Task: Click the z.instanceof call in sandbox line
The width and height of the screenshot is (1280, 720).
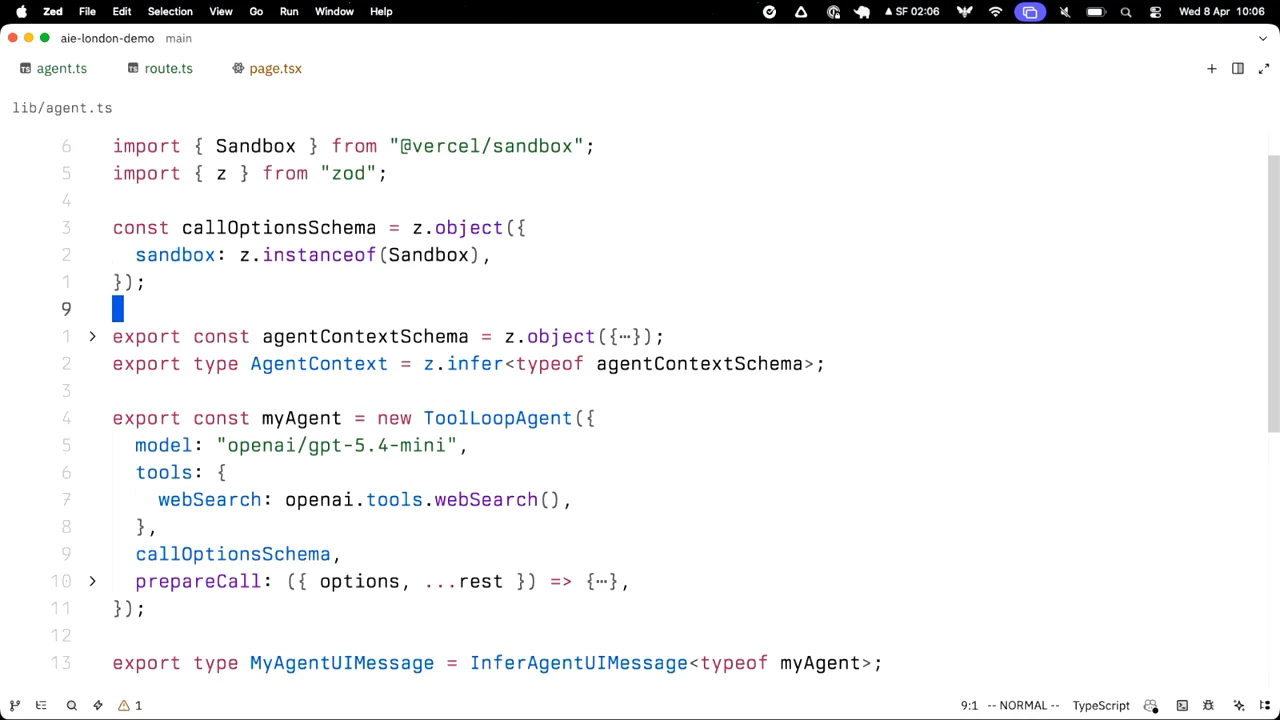Action: pos(308,255)
